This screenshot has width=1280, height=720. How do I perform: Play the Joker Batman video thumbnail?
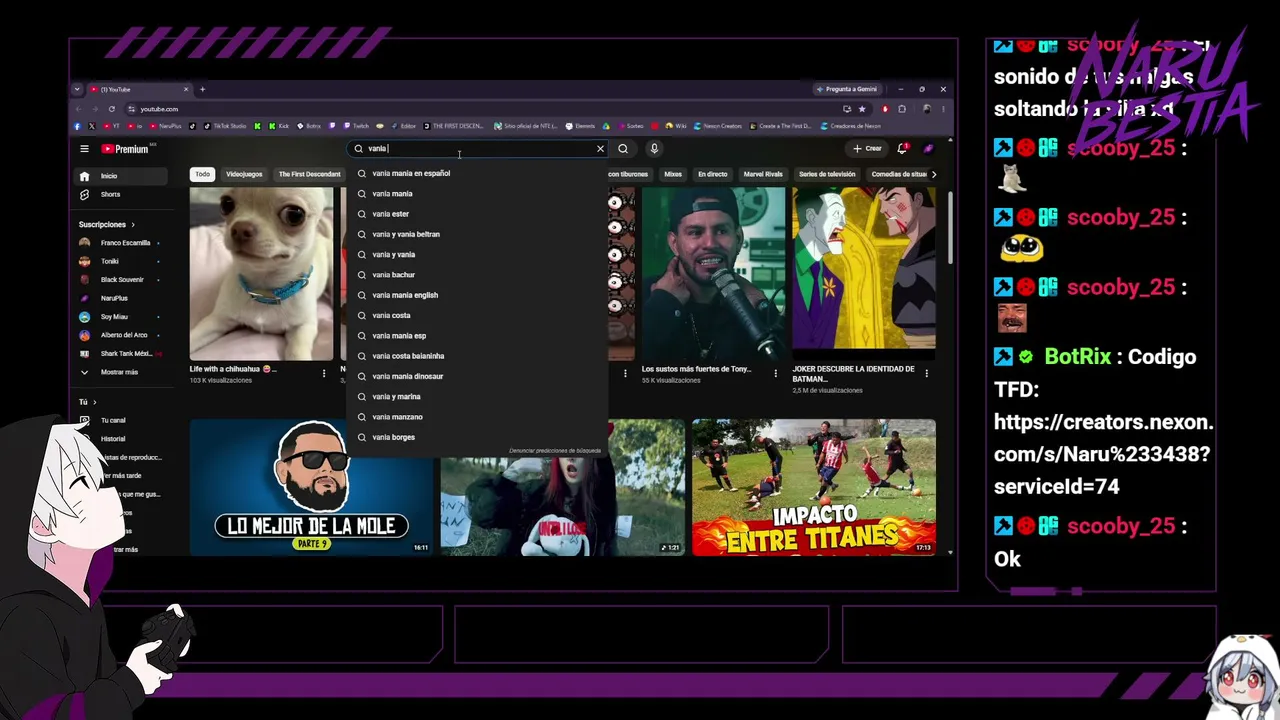point(864,274)
